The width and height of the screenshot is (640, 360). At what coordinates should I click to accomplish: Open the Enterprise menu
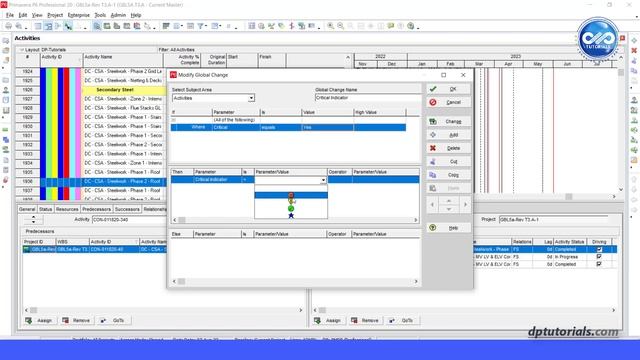coord(78,15)
